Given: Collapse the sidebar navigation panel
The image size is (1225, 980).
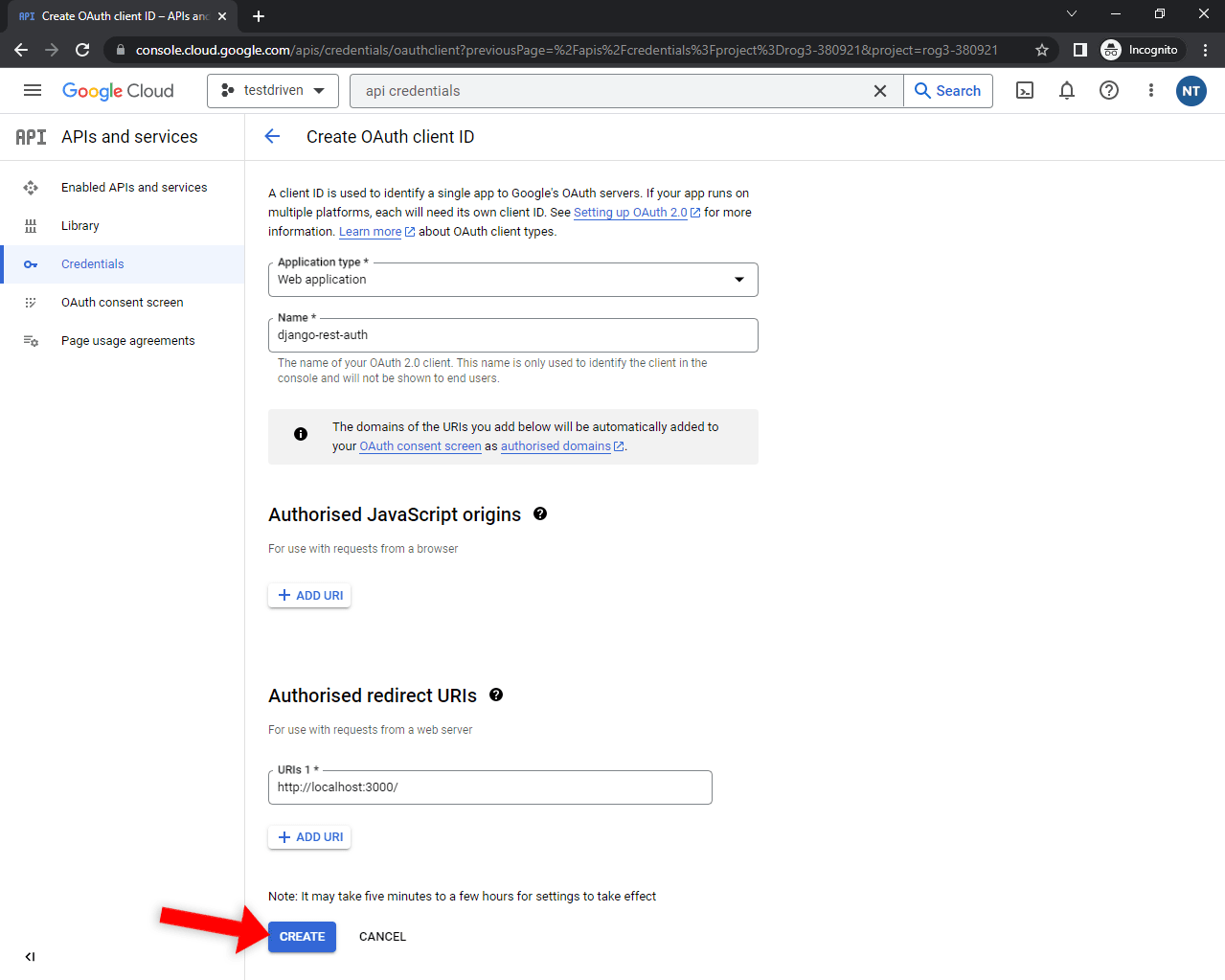Looking at the screenshot, I should [x=31, y=956].
